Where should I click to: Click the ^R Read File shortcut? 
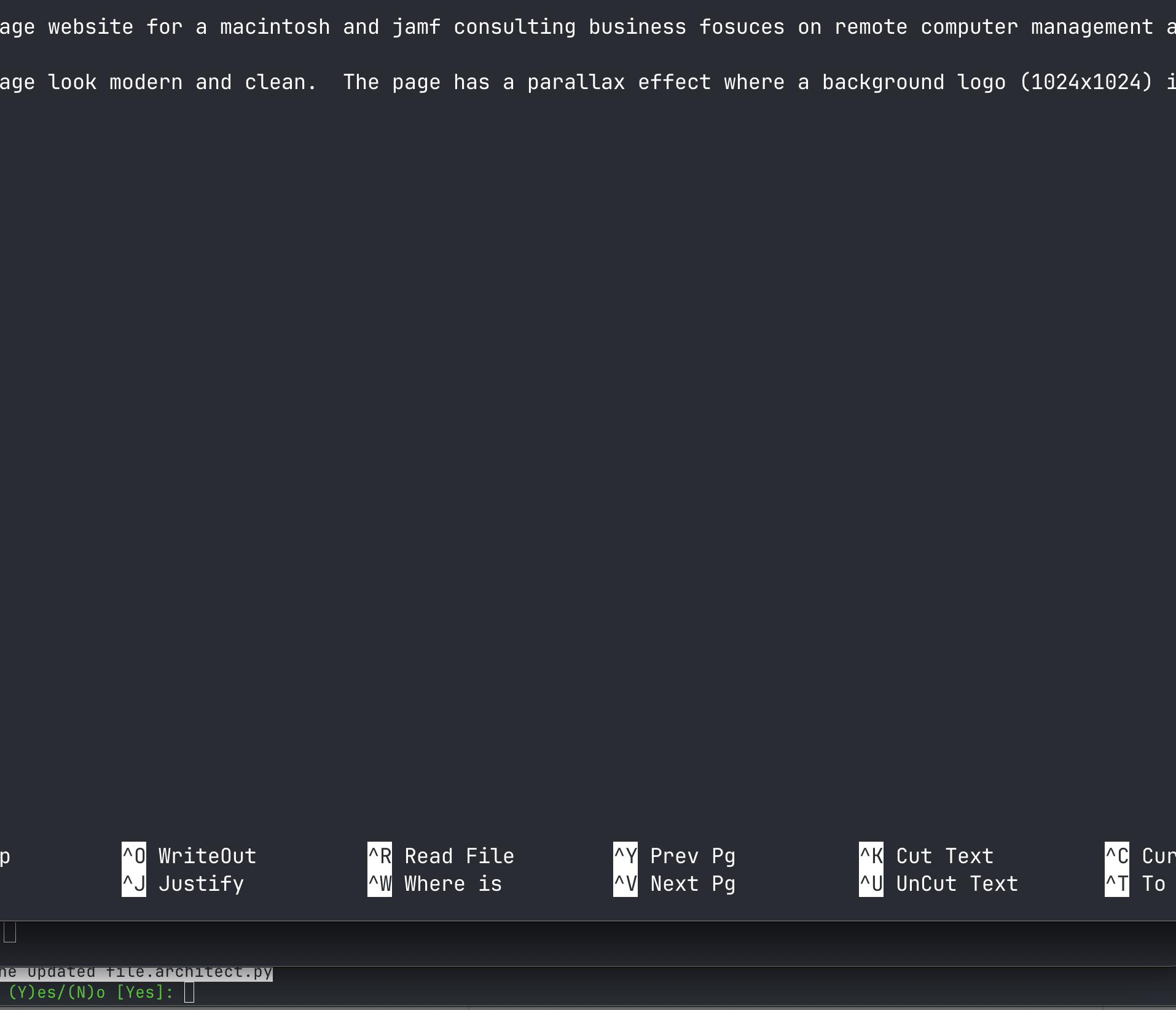441,855
